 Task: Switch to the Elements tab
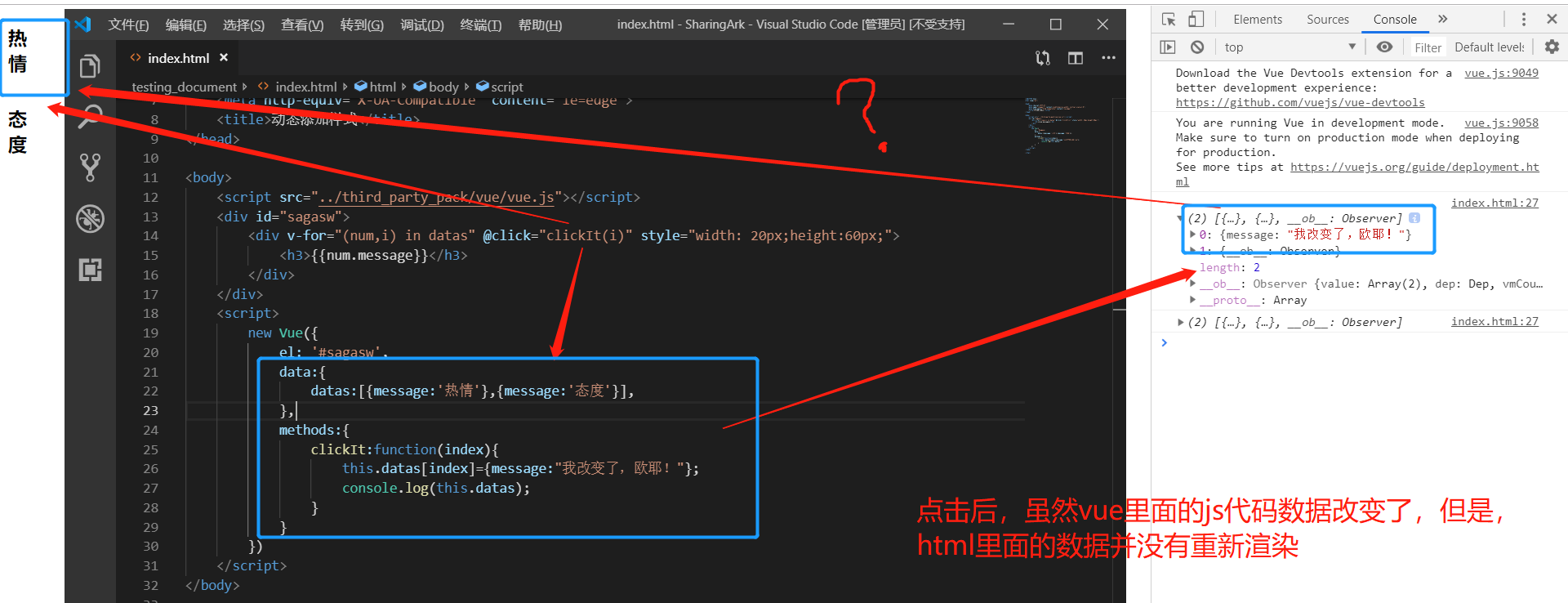click(1258, 20)
